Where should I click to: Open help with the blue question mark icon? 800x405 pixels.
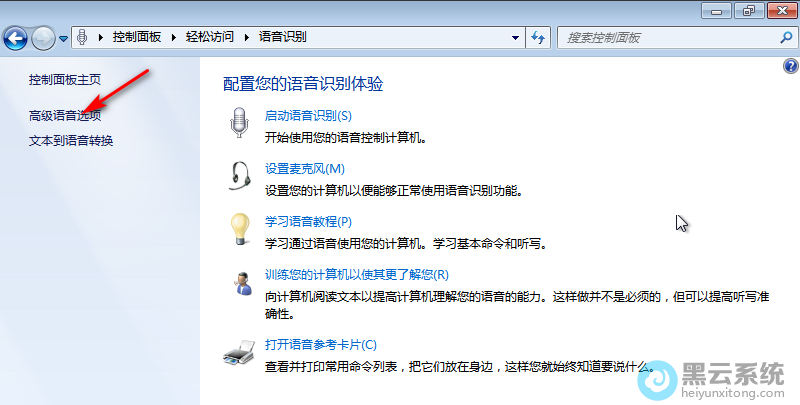point(790,66)
